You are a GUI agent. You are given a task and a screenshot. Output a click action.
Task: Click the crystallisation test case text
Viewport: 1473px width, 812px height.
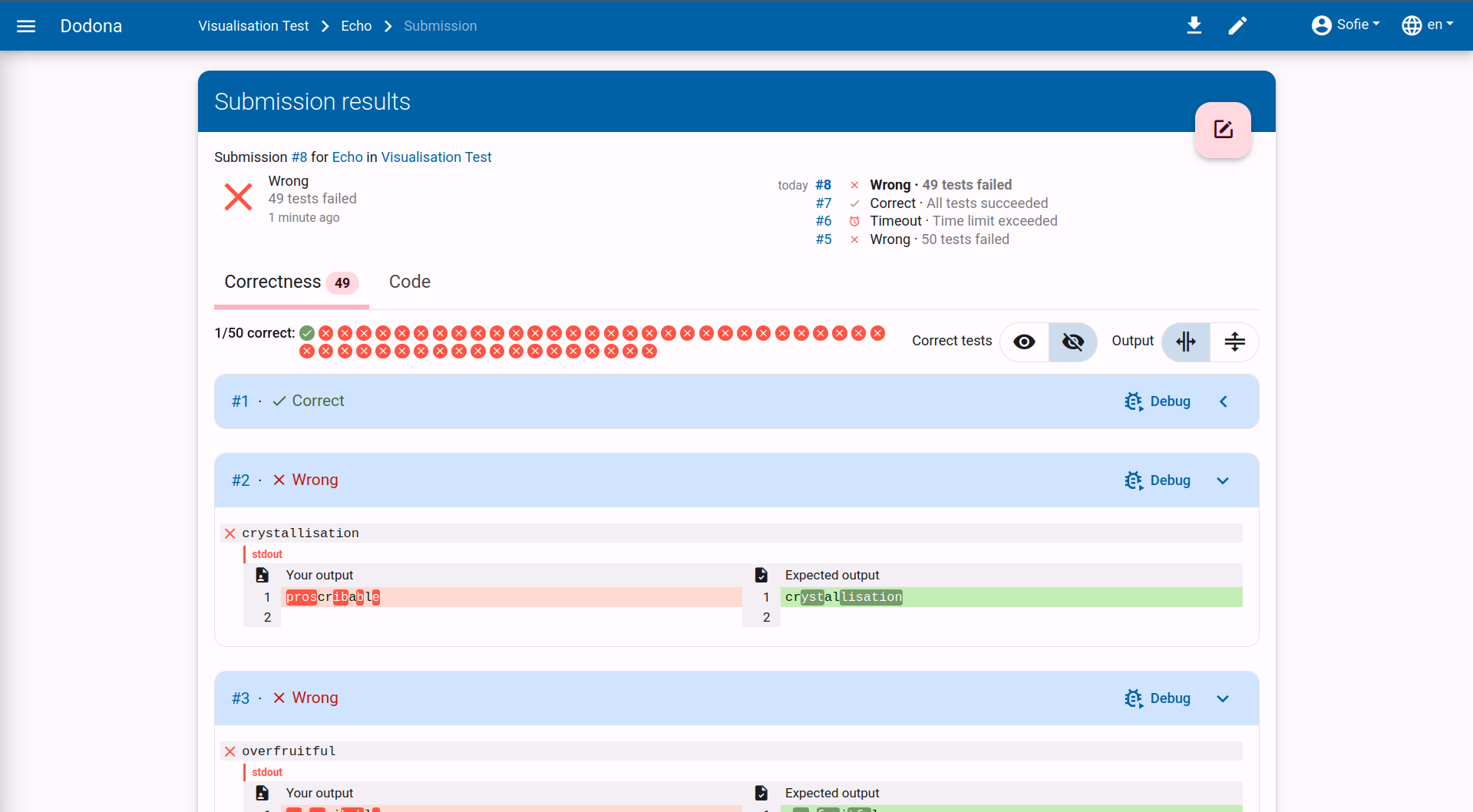300,533
